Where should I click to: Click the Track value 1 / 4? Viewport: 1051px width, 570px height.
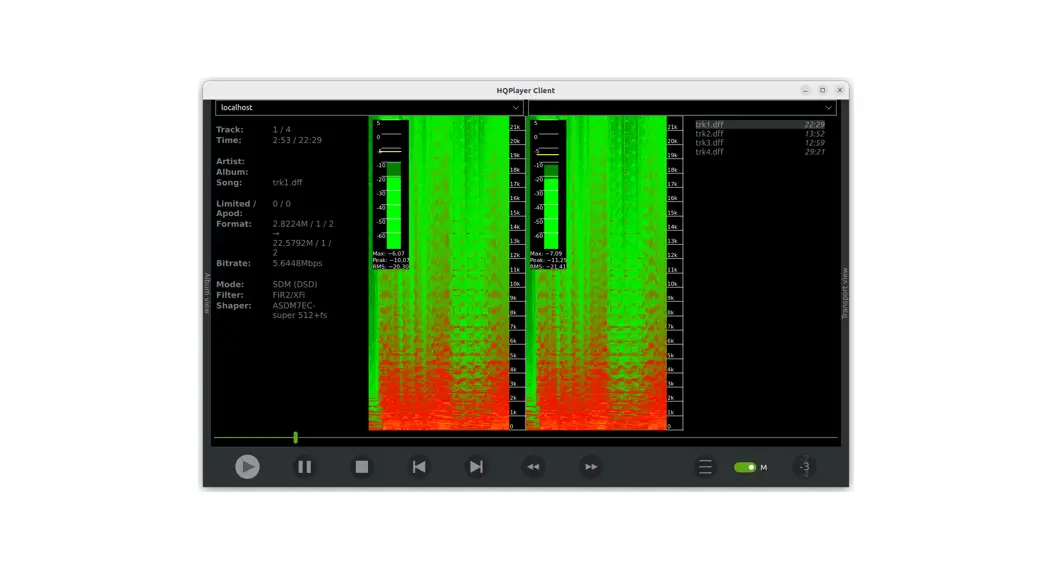point(282,129)
